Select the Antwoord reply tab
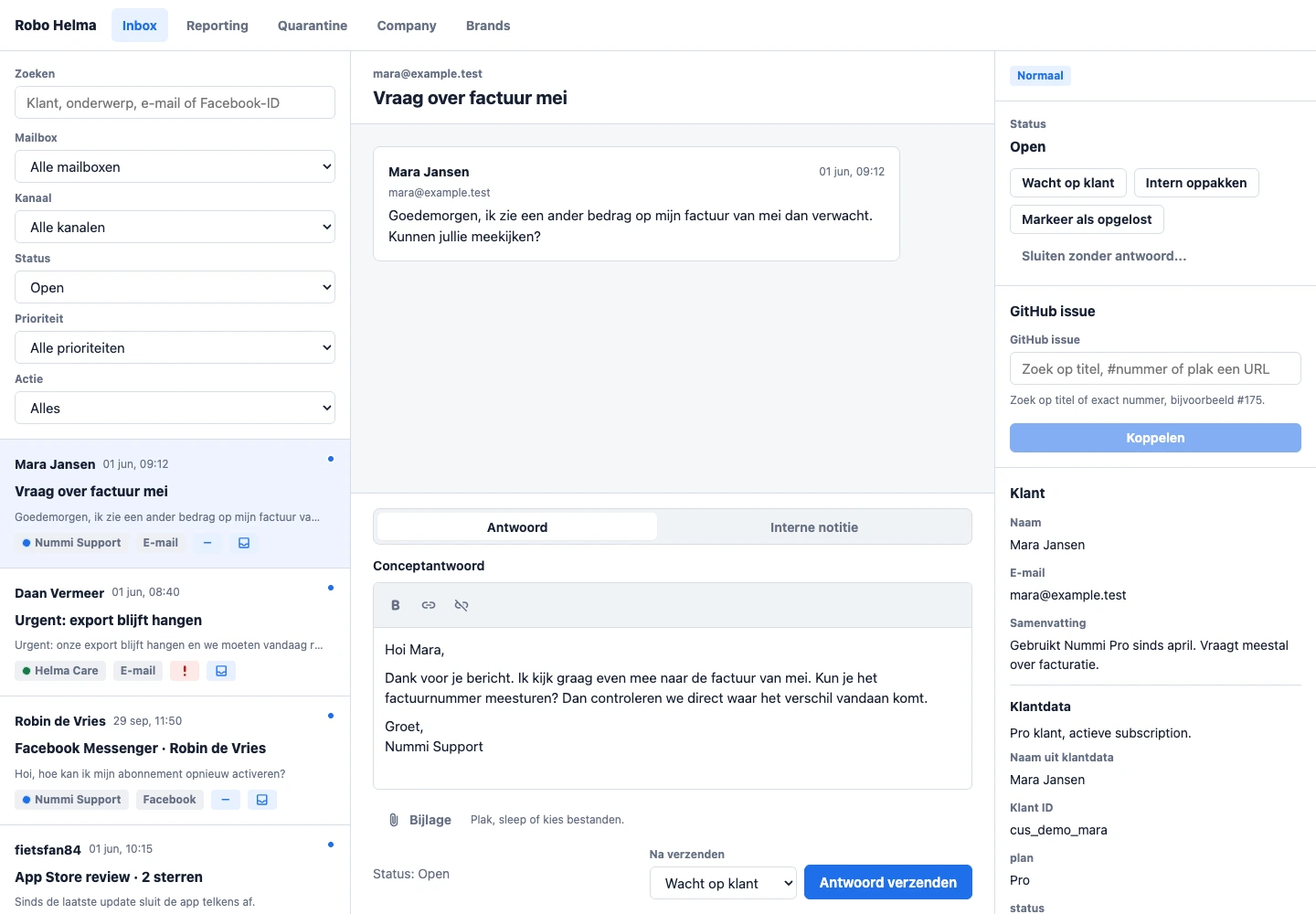Screen dimensions: 1316x914 tap(517, 527)
